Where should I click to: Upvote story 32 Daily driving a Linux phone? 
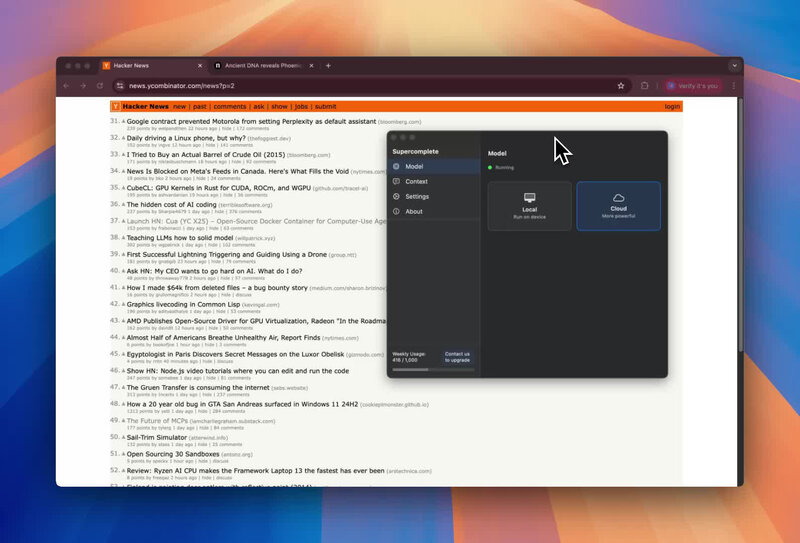point(123,138)
